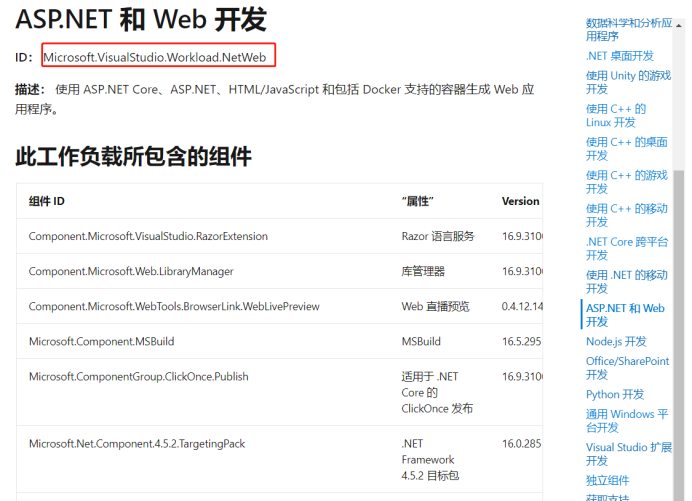This screenshot has height=501, width=692.
Task: Open 'Office/SharePoint 开发' sidebar link
Action: point(627,368)
